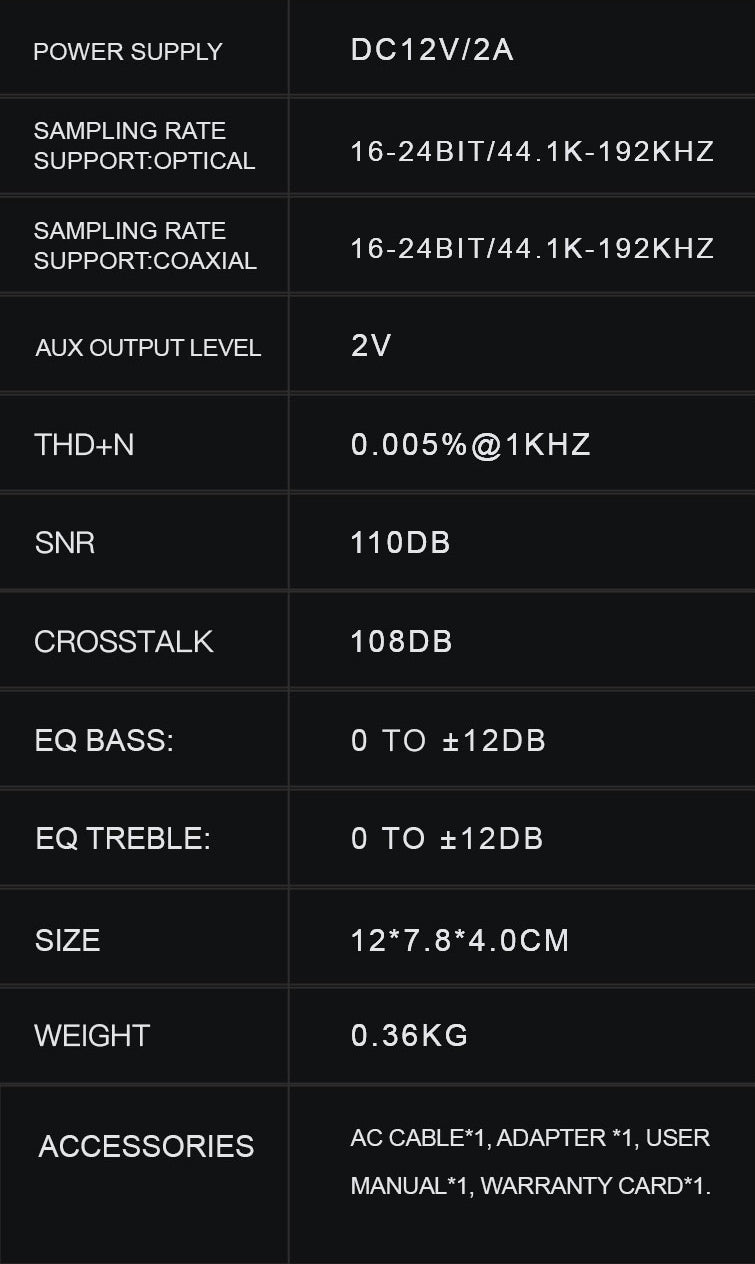
Task: Select the 108DB crosstalk value
Action: pos(401,642)
